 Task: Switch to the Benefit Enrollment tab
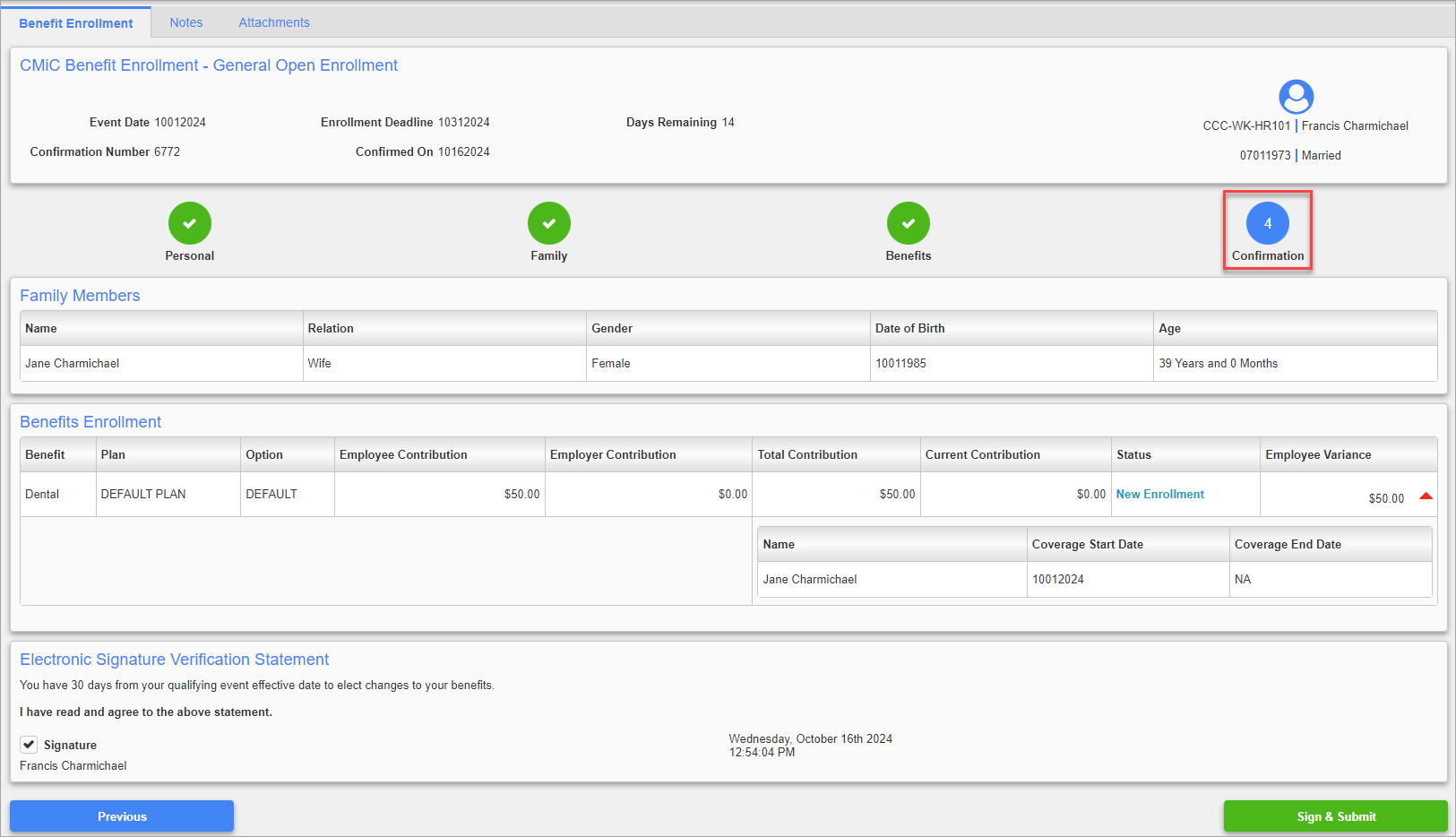pyautogui.click(x=76, y=22)
